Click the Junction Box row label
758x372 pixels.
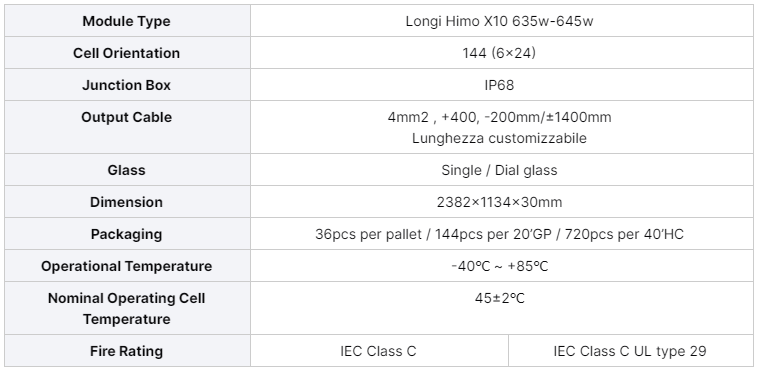pos(126,85)
